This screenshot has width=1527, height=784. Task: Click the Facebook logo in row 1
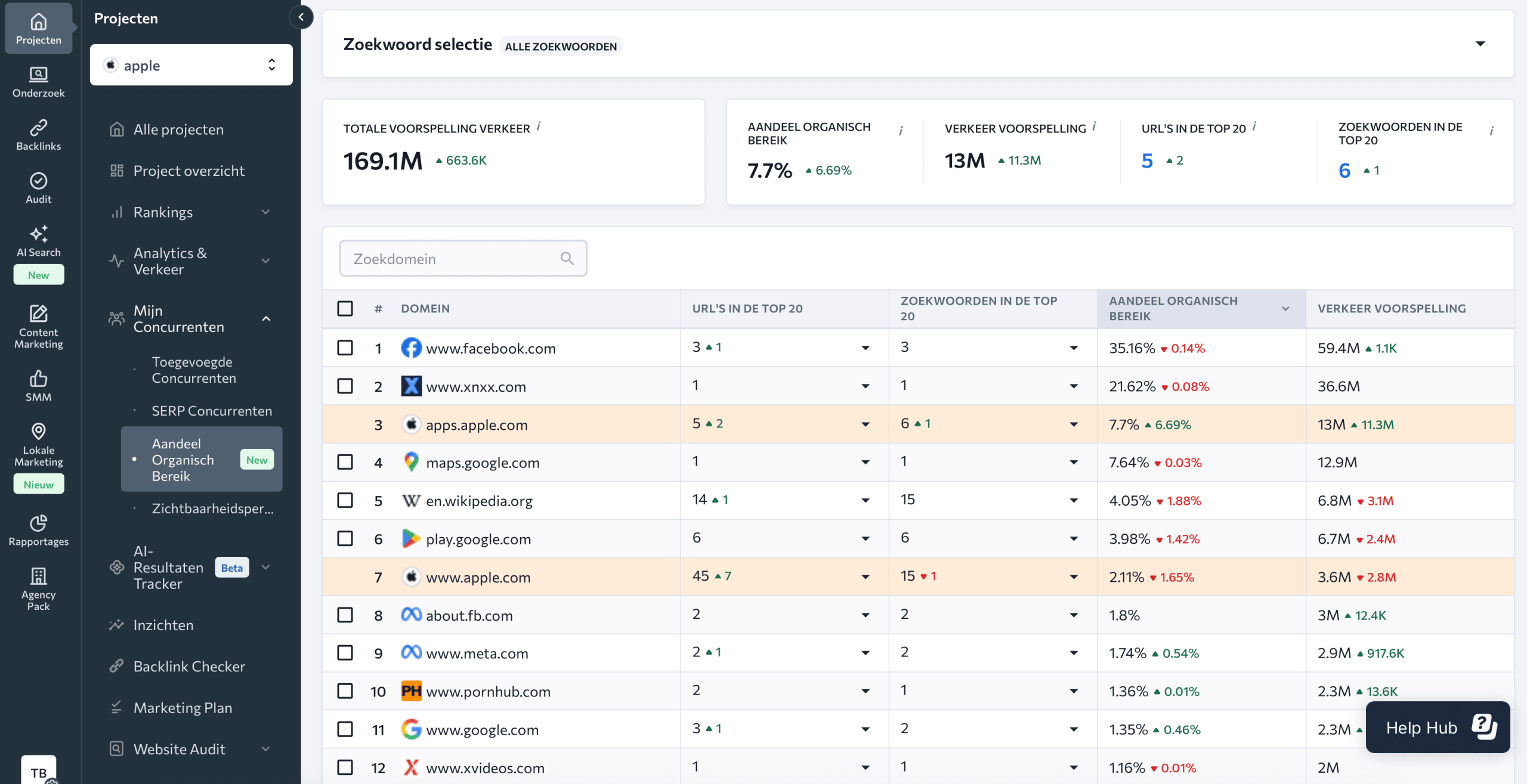(411, 348)
